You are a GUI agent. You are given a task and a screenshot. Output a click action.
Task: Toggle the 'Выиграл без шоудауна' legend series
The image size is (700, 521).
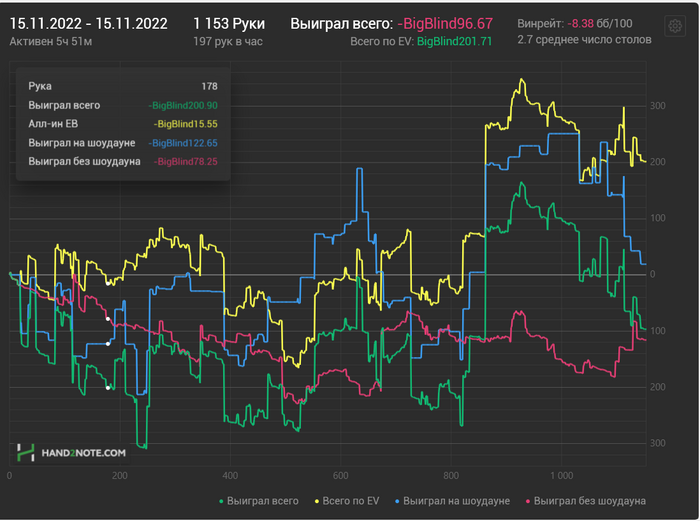[585, 501]
